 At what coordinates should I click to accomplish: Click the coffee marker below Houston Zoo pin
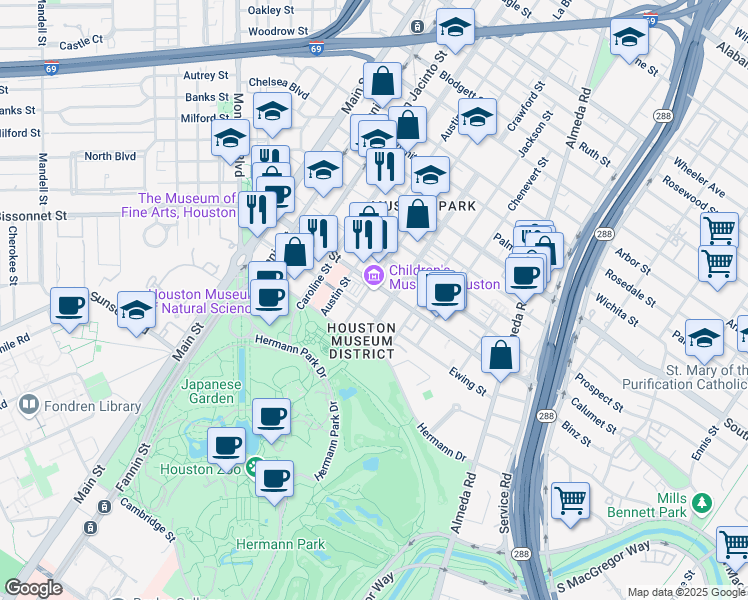click(x=274, y=480)
